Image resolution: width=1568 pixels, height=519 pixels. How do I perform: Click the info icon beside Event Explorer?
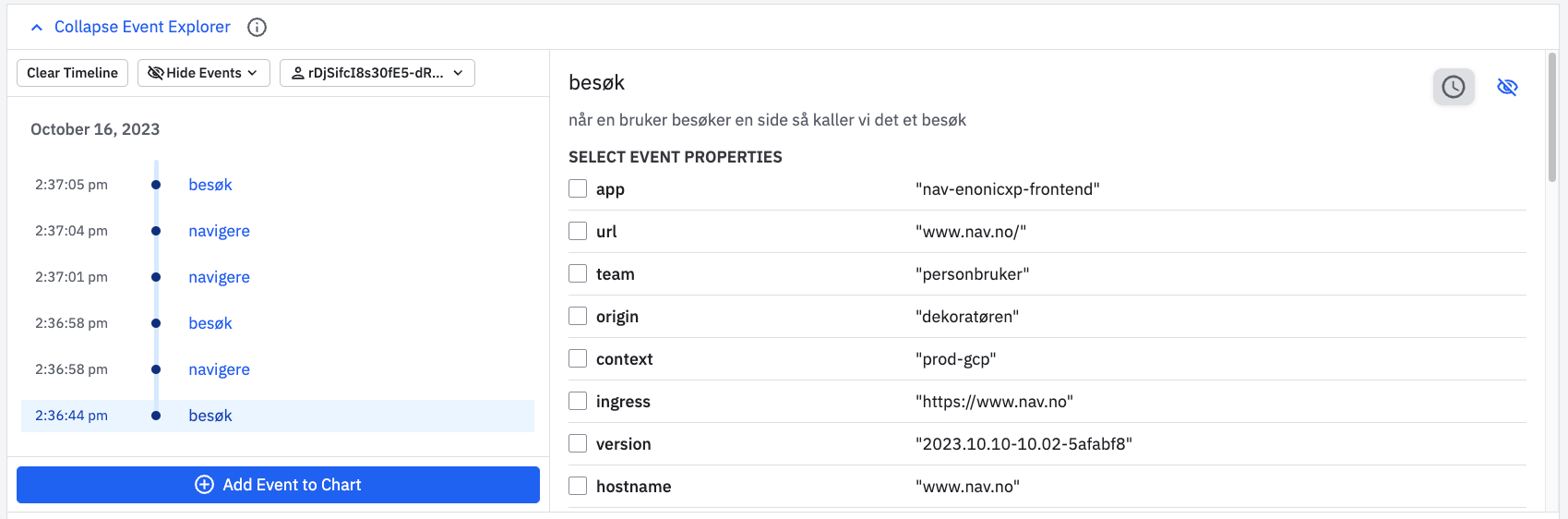pos(257,28)
